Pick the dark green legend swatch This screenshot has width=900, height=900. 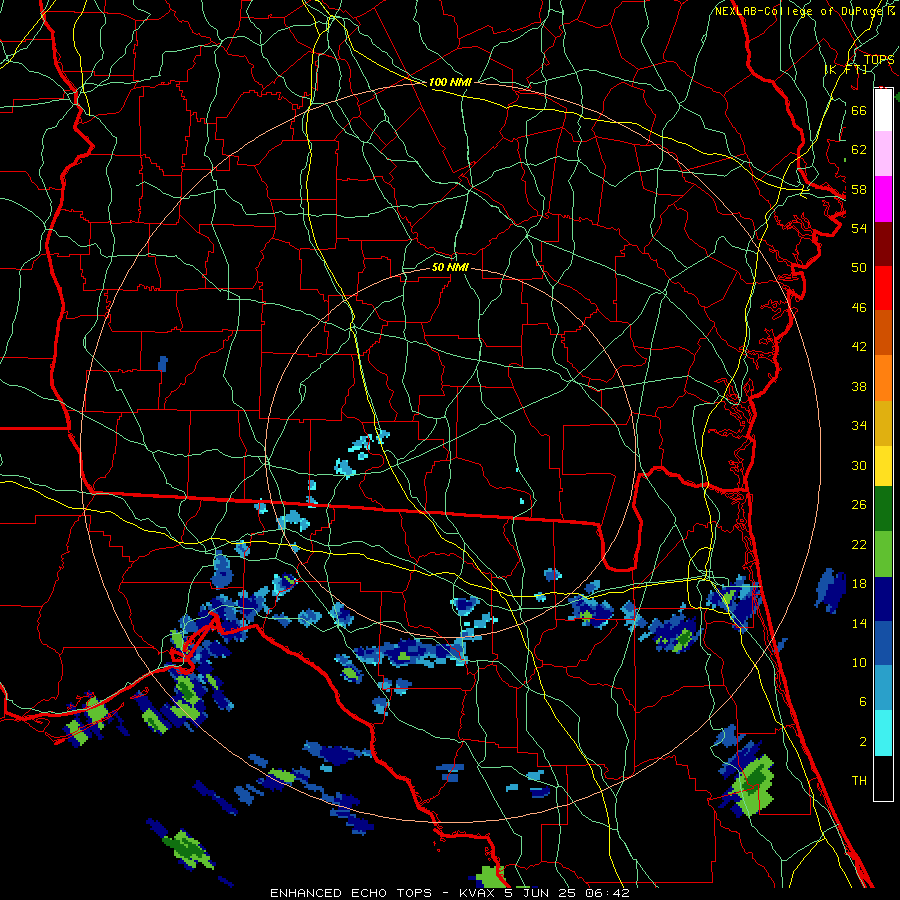(x=883, y=509)
